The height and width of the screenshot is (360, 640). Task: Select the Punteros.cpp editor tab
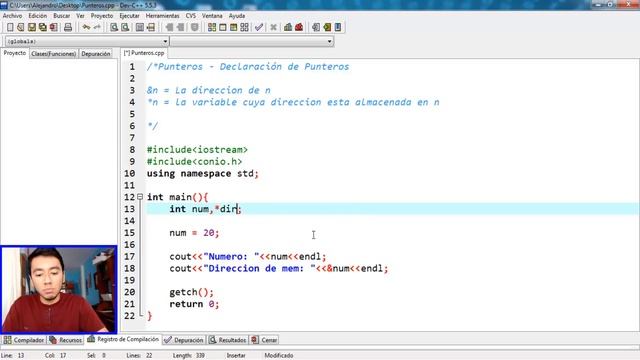(x=144, y=53)
